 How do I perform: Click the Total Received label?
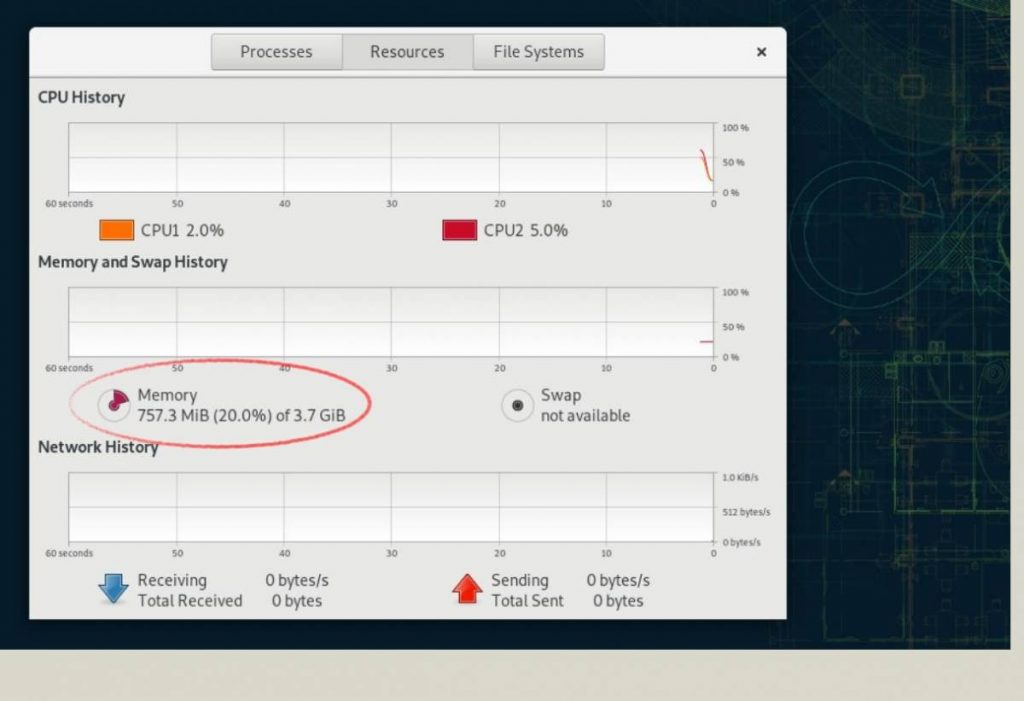[x=190, y=601]
